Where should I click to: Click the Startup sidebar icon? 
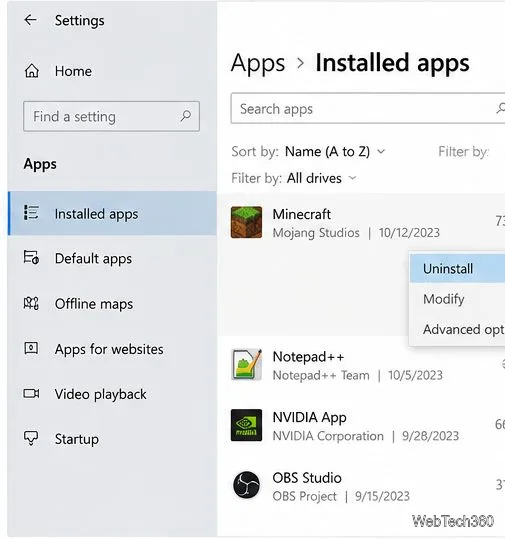(x=31, y=438)
